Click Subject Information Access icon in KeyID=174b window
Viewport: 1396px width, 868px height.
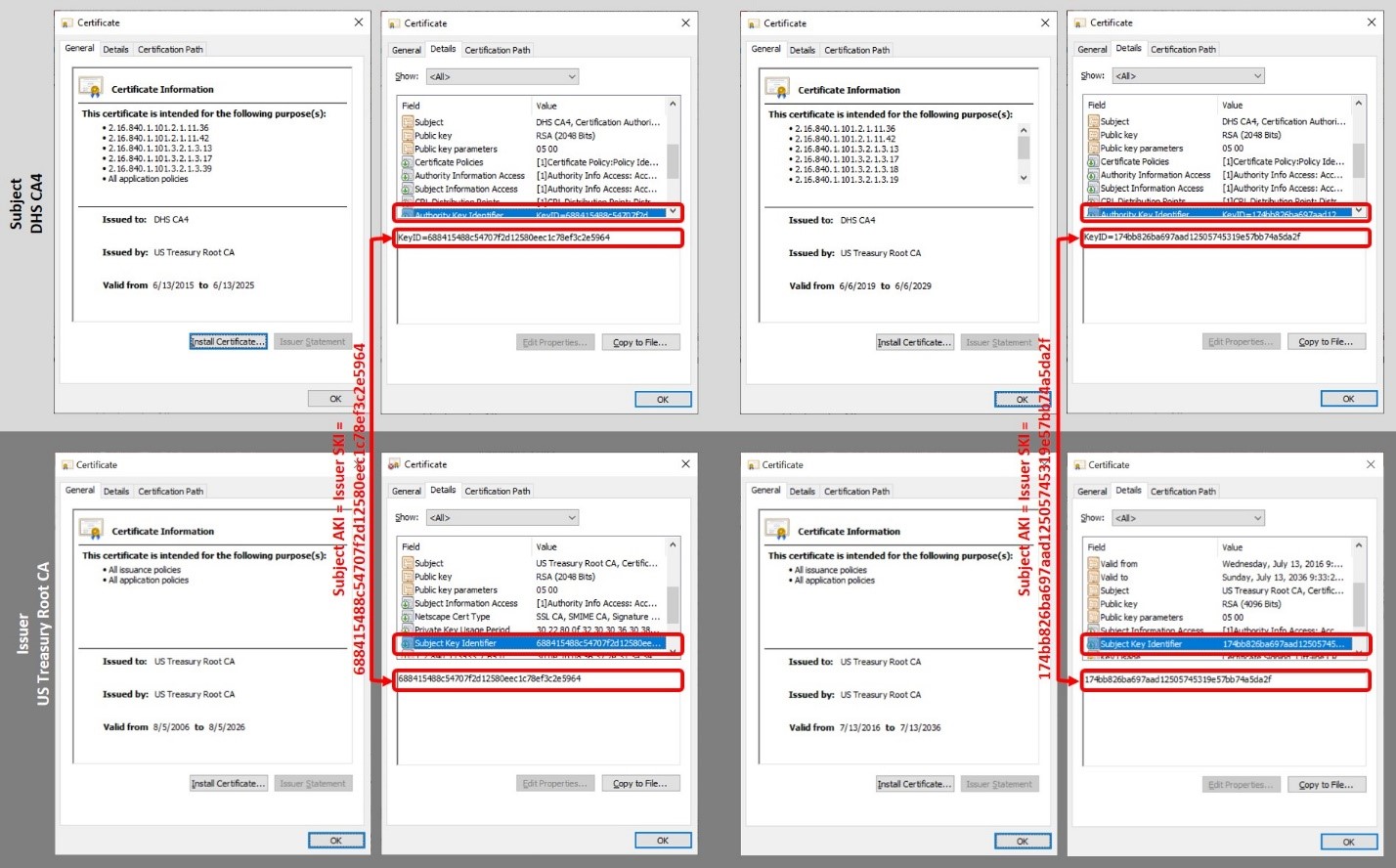tap(1094, 188)
